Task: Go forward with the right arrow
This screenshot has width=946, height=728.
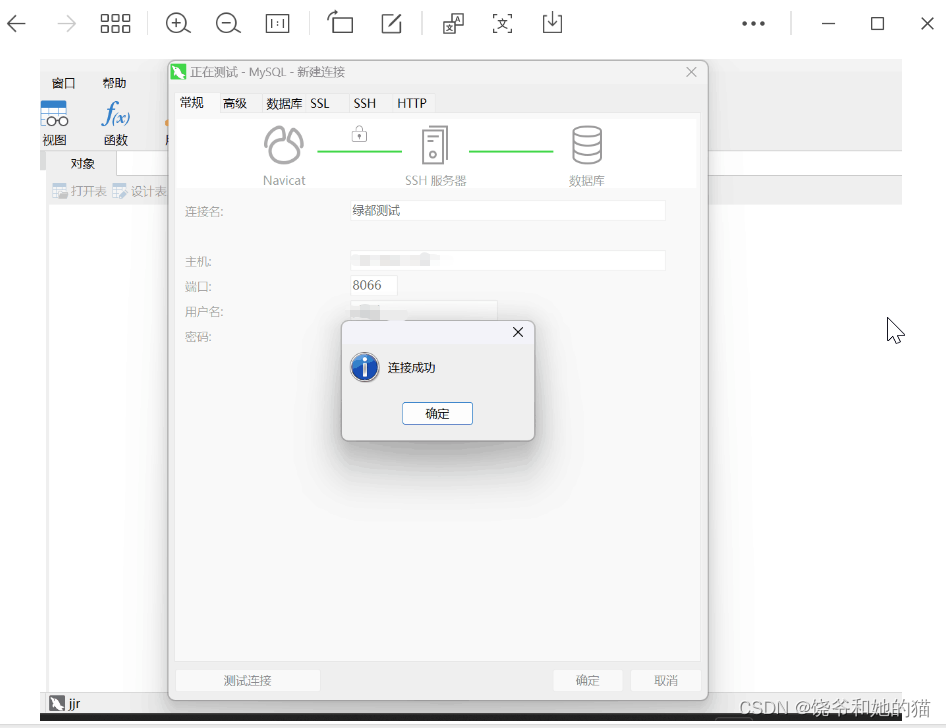Action: (x=66, y=24)
